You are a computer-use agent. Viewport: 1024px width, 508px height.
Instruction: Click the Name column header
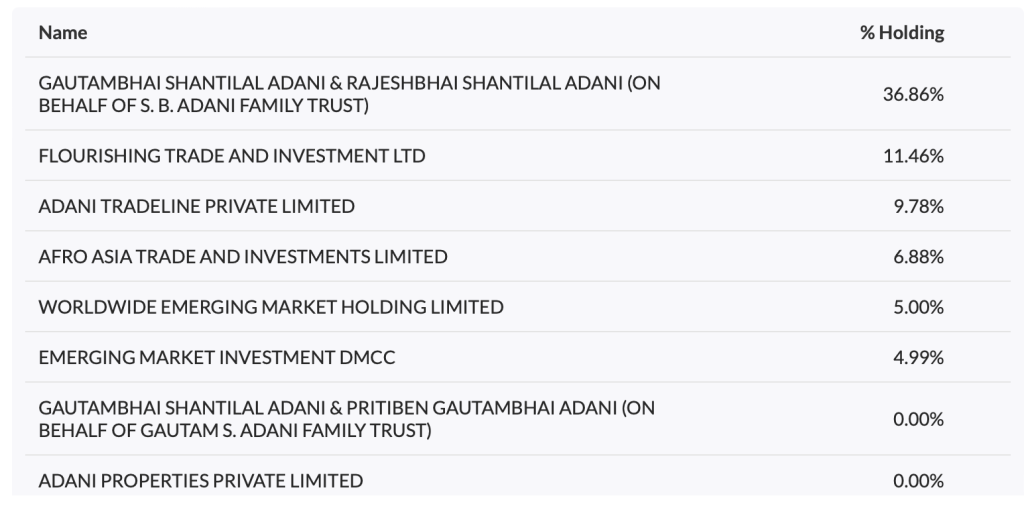[63, 33]
